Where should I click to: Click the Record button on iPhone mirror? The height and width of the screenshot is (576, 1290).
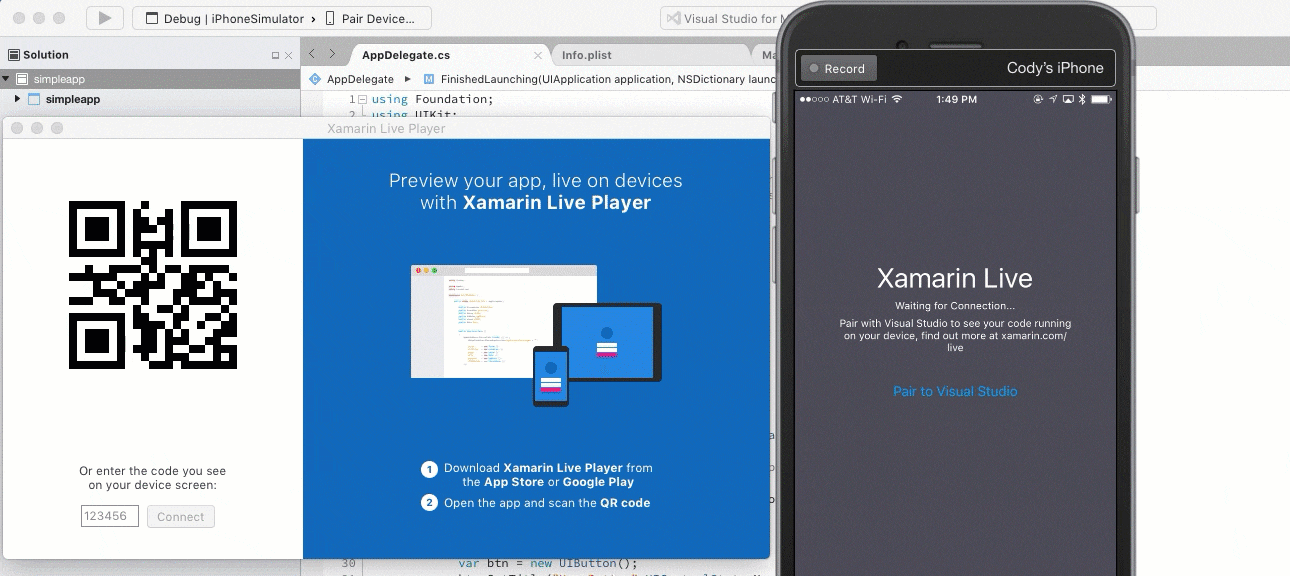[x=838, y=68]
